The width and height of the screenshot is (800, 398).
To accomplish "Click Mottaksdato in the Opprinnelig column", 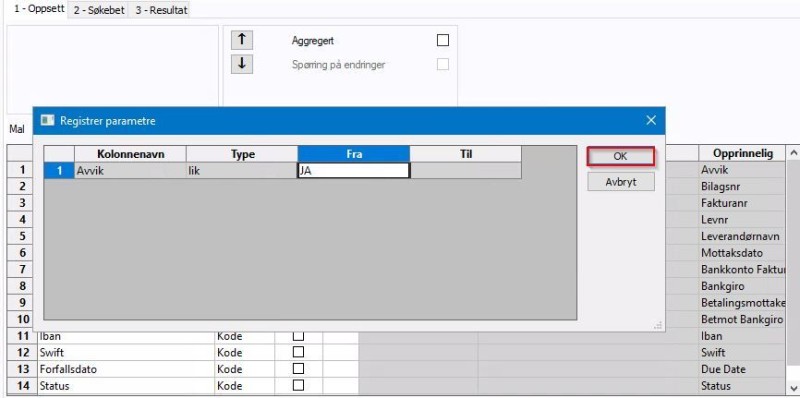I will pos(743,253).
